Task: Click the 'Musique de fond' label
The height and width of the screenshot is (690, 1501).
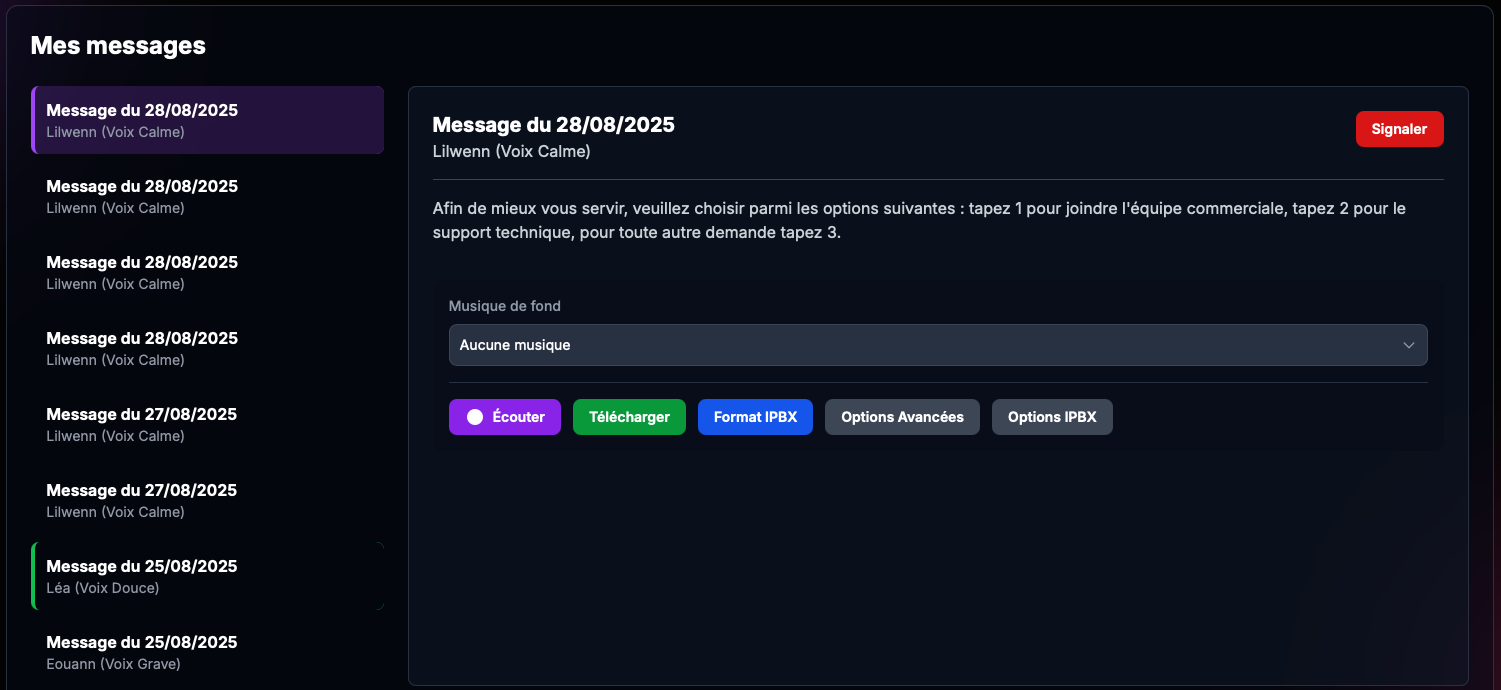Action: [x=504, y=306]
